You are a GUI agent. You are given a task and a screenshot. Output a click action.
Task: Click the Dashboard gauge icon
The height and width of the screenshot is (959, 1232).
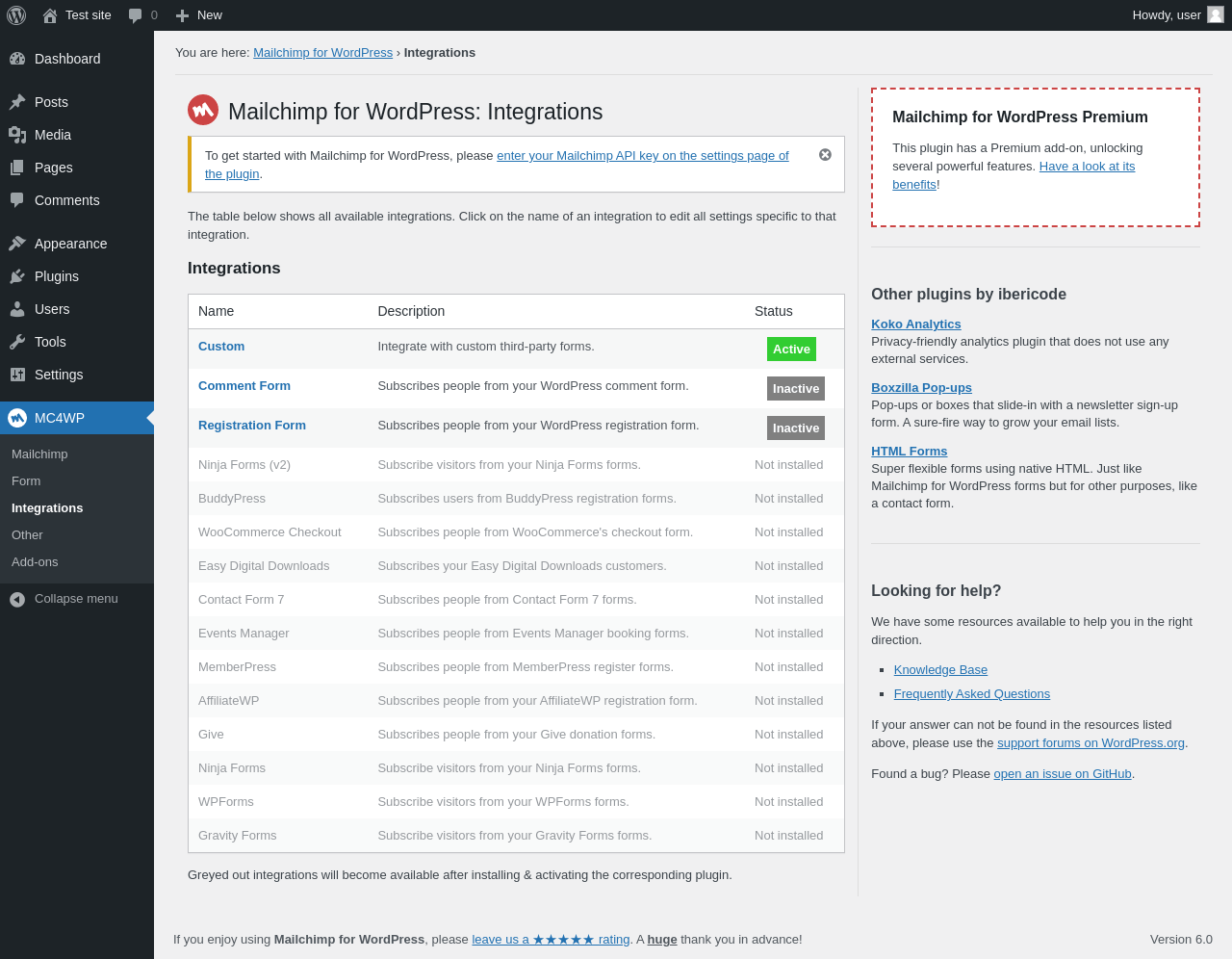coord(17,59)
